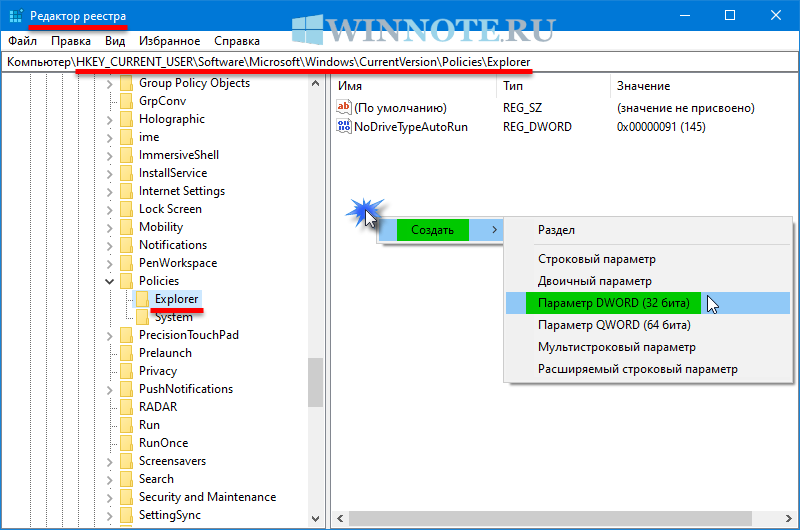This screenshot has height=530, width=800.
Task: Open the Избранное menu
Action: [x=169, y=41]
